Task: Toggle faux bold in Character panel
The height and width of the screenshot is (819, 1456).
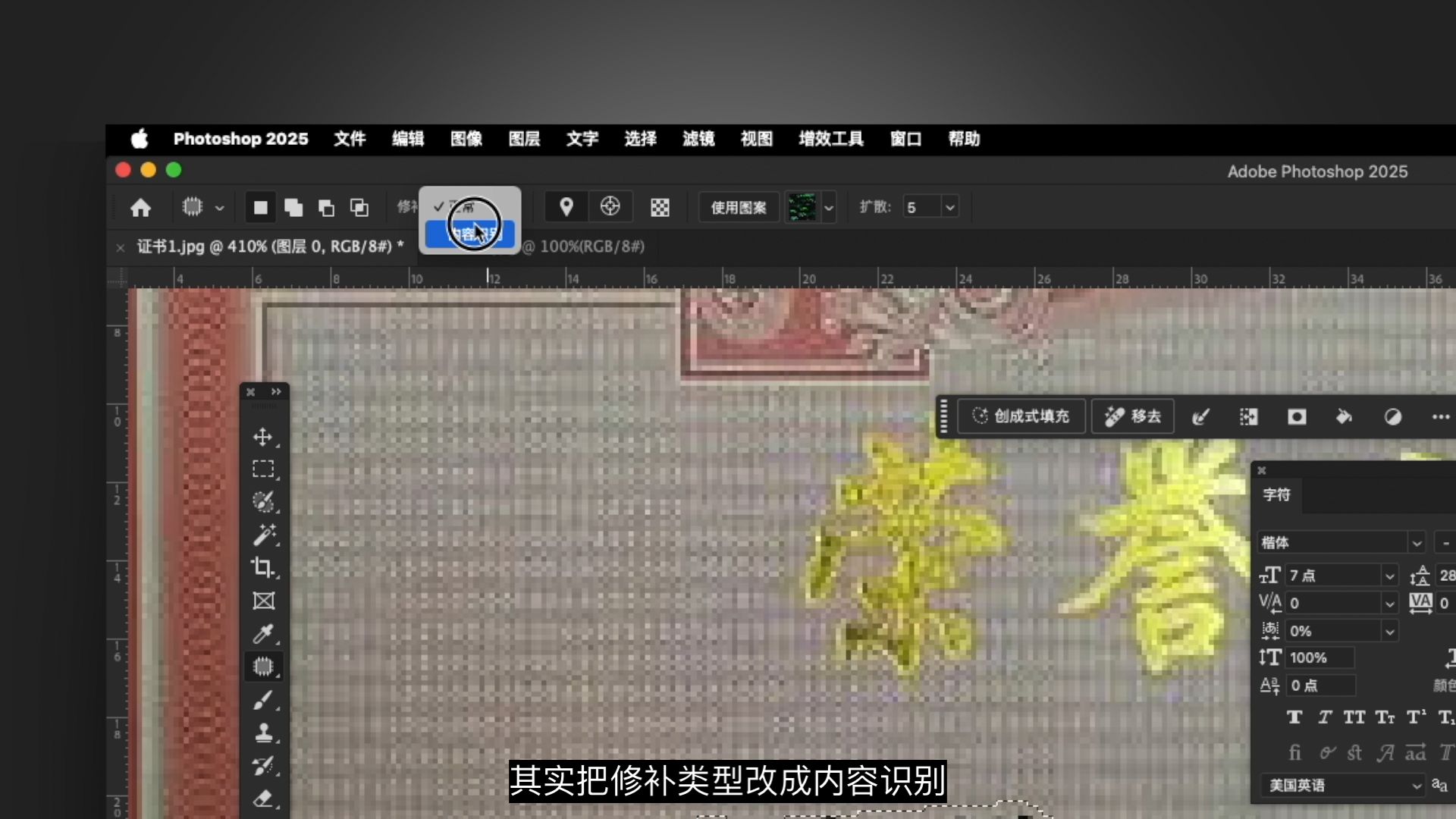Action: point(1294,717)
